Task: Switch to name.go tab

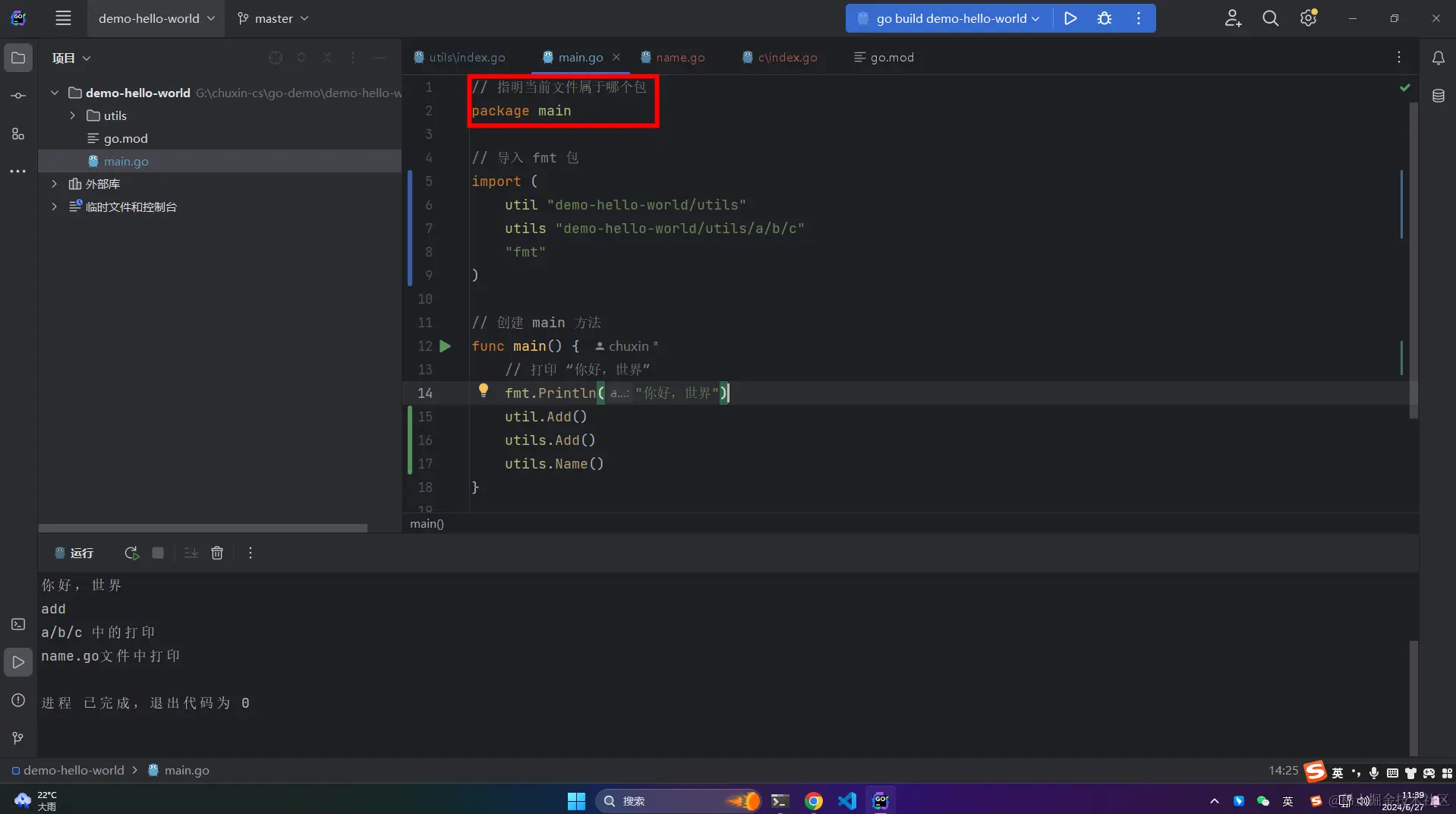Action: pyautogui.click(x=673, y=58)
